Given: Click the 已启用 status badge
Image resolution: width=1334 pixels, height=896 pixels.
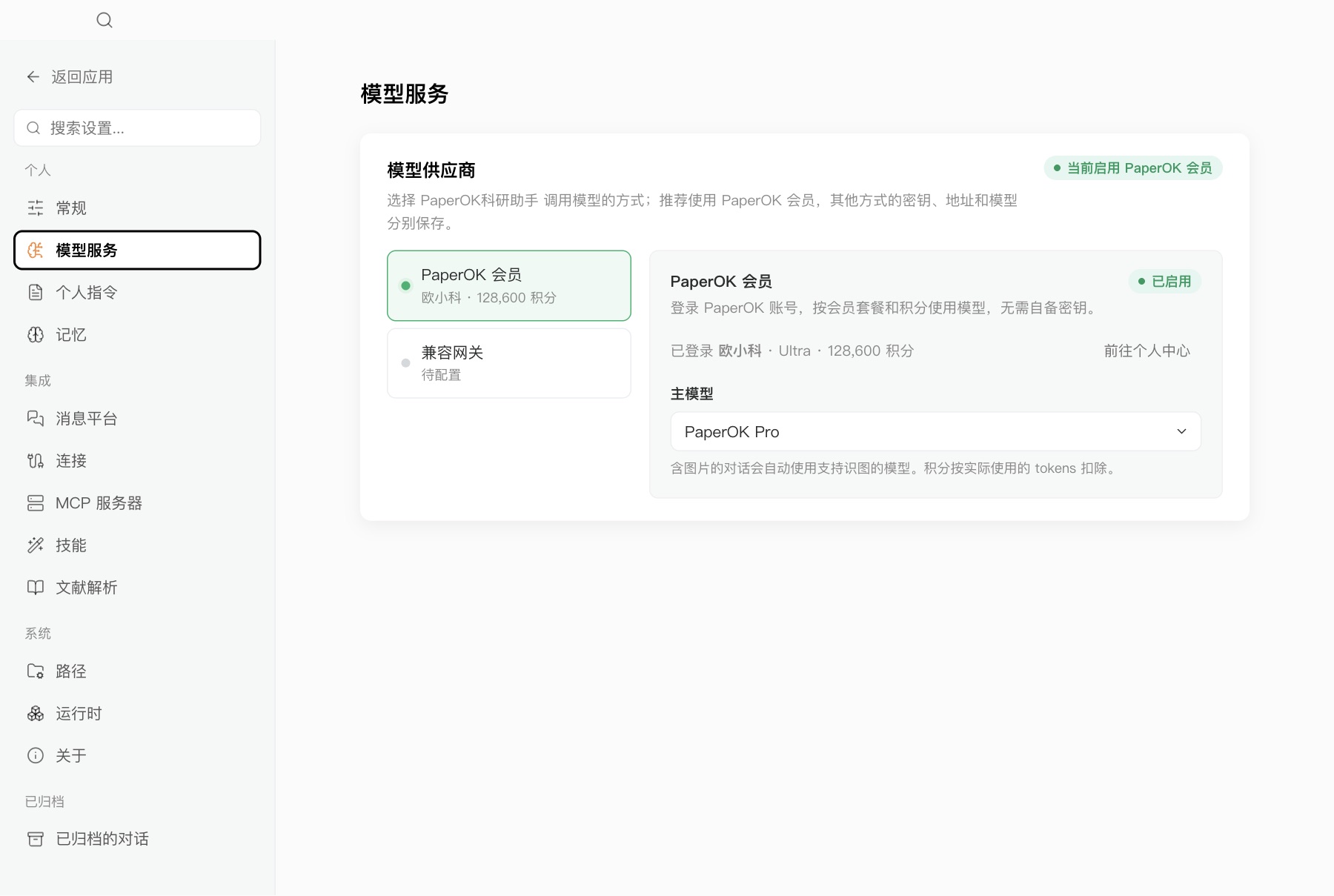Looking at the screenshot, I should 1164,282.
